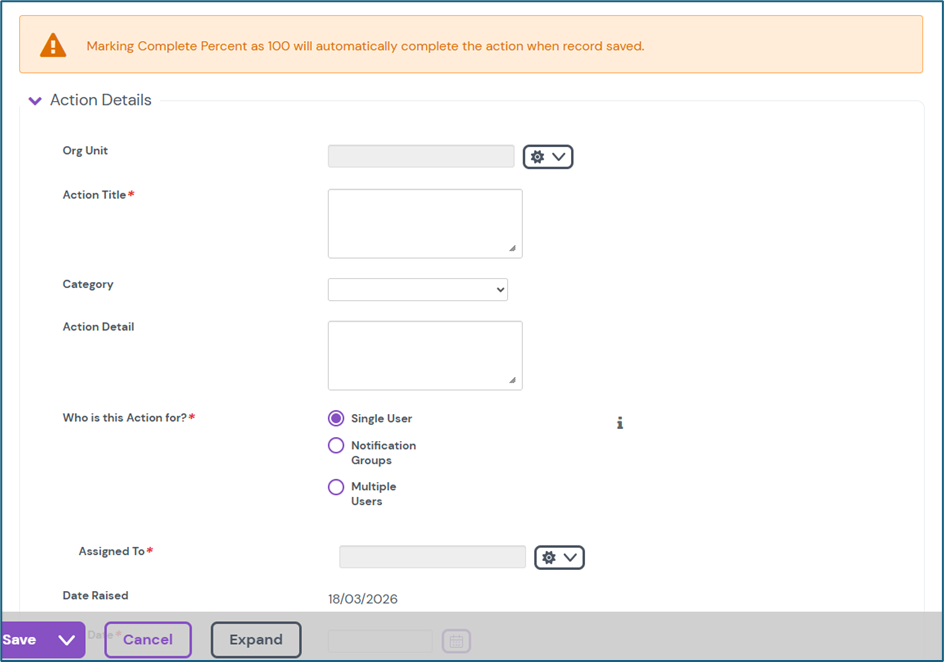
Task: Click inside the Action Detail text box
Action: [424, 354]
